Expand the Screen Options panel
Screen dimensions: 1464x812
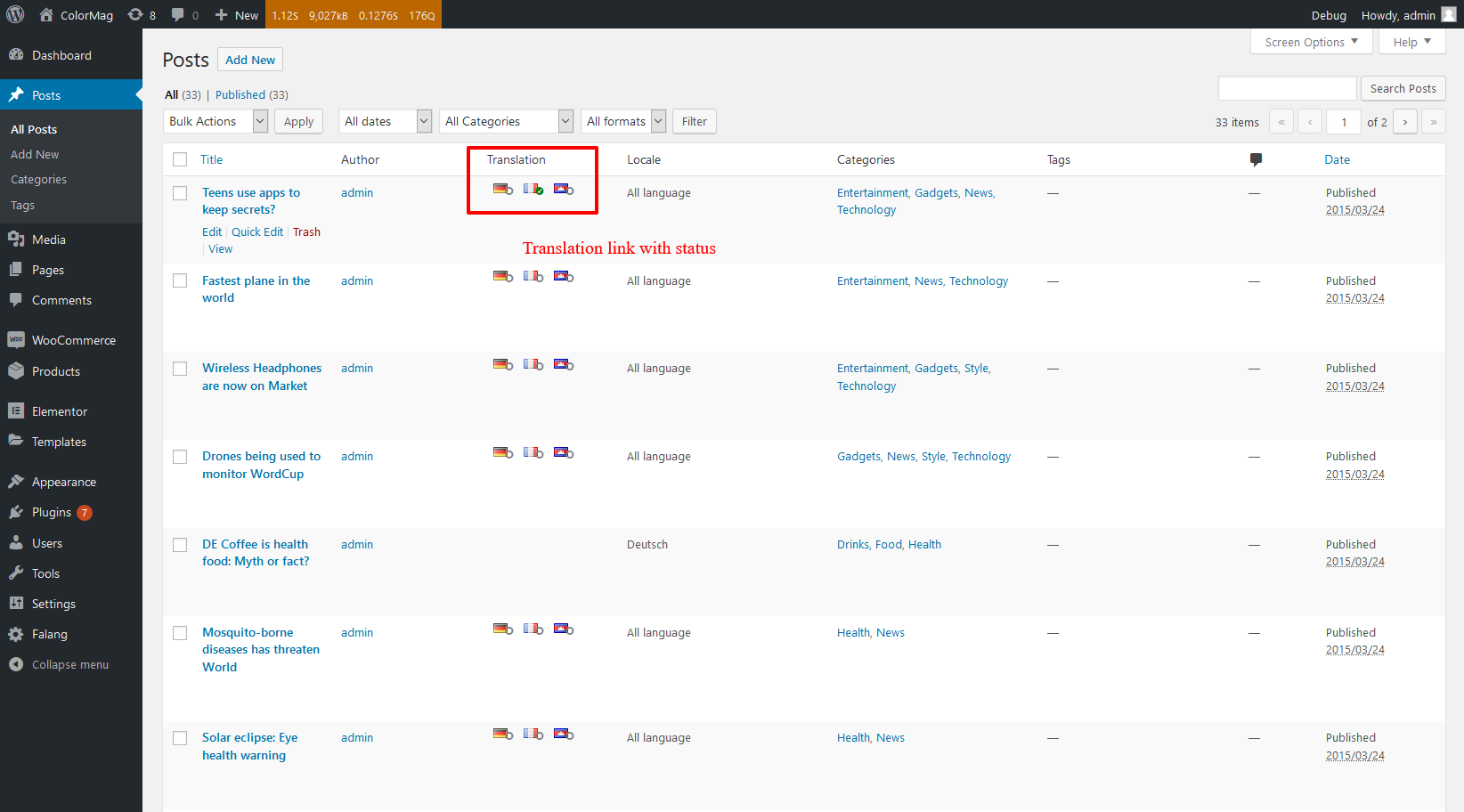pos(1311,42)
